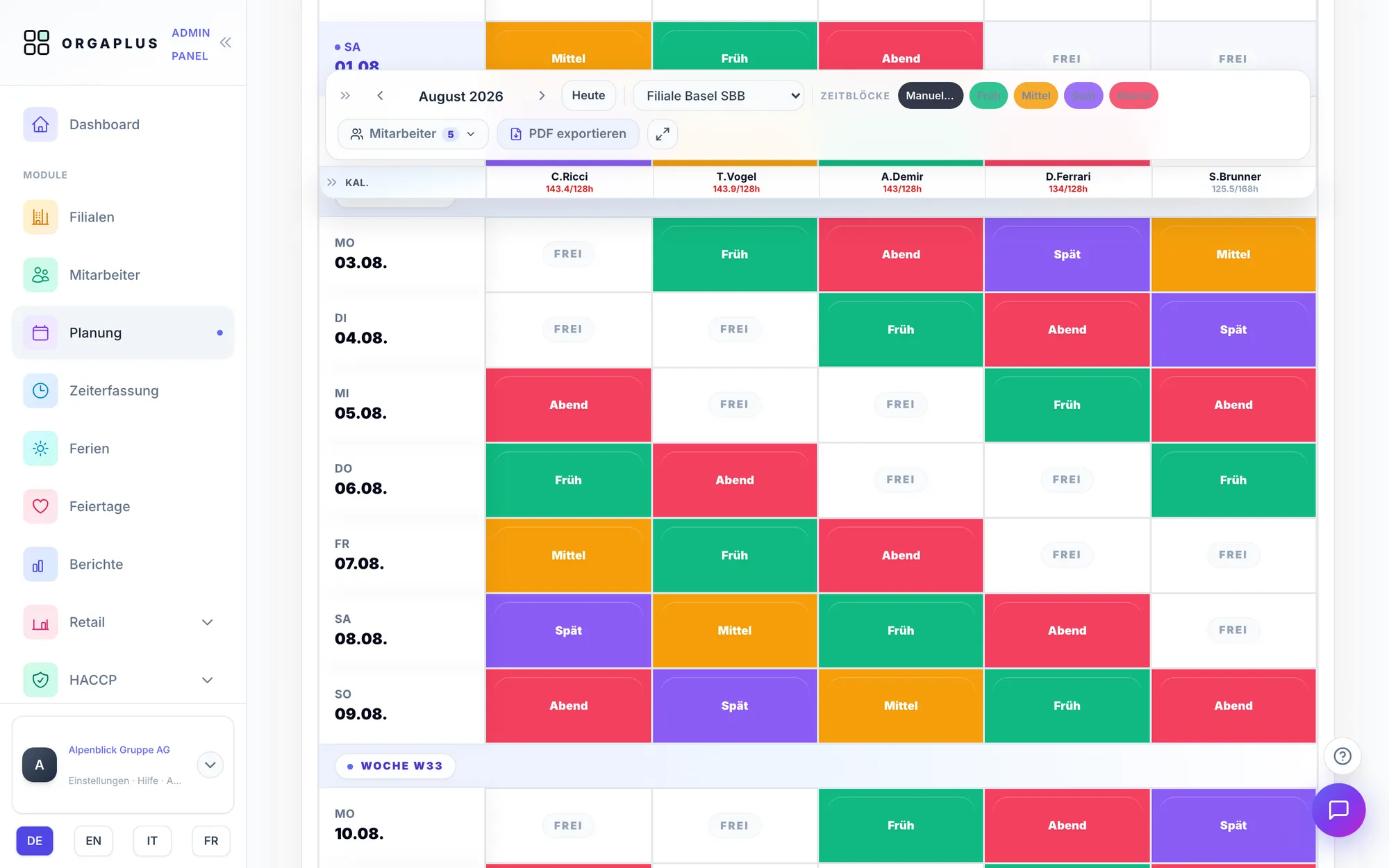Image resolution: width=1389 pixels, height=868 pixels.
Task: Toggle the Spät time block pill
Action: 1083,96
